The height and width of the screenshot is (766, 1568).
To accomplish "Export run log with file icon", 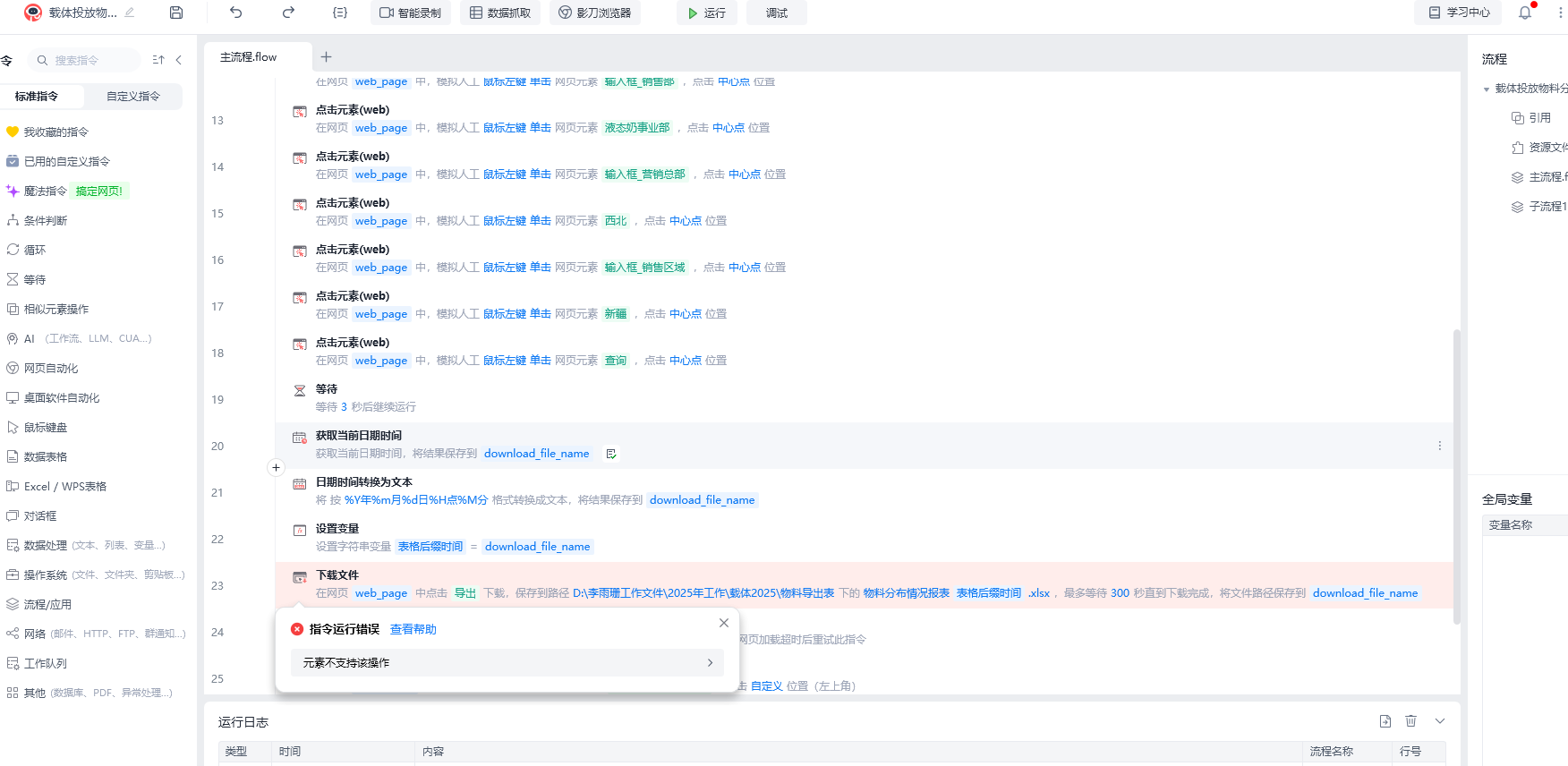I will coord(1385,721).
